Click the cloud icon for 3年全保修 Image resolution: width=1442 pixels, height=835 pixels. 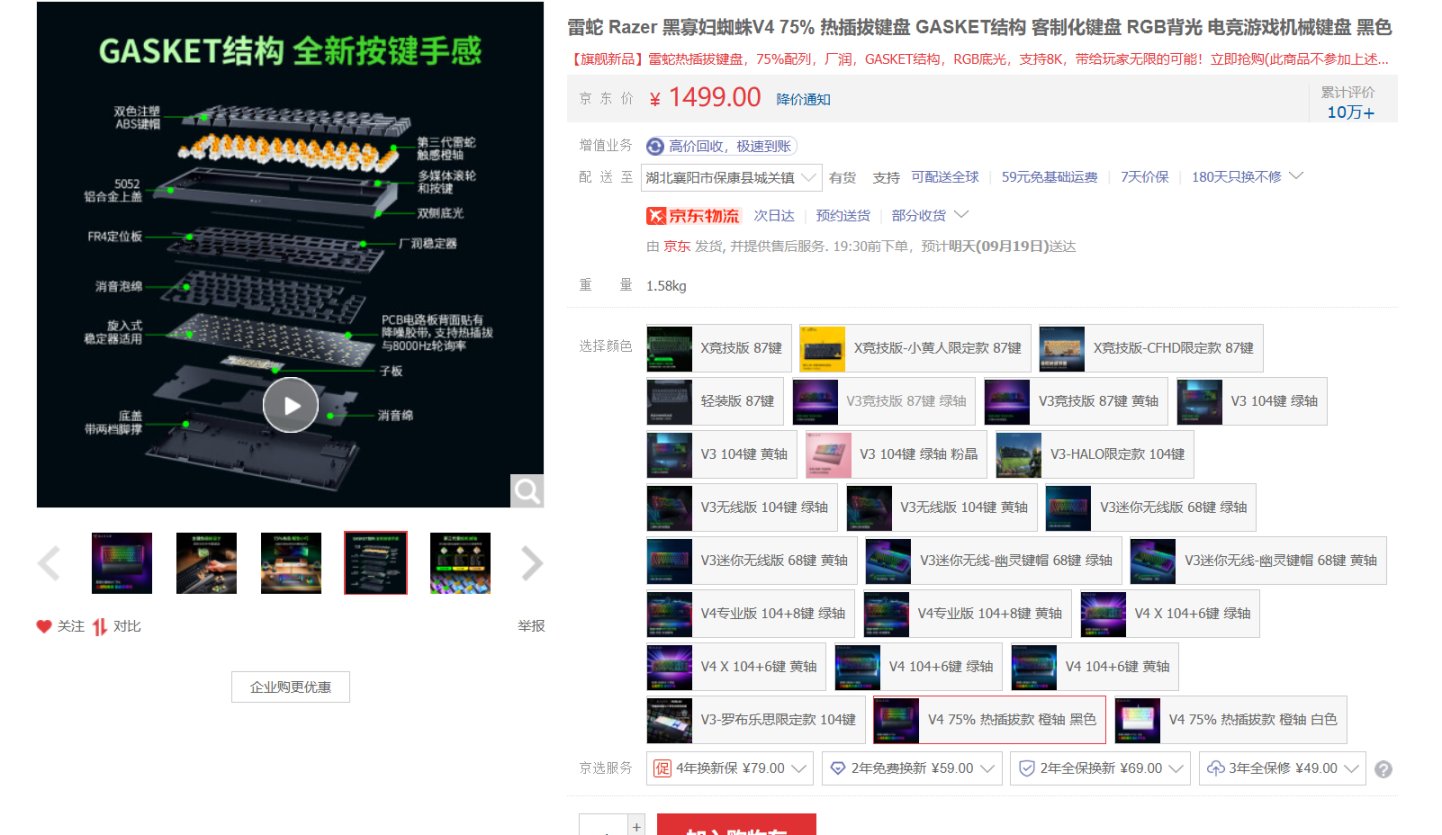pos(1216,768)
